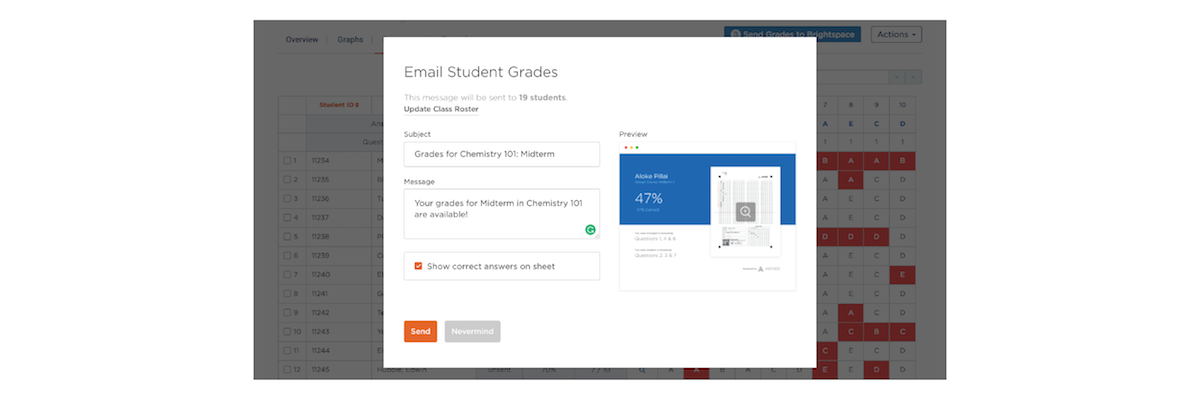Select checkbox for row 9 student 11242

click(x=287, y=312)
